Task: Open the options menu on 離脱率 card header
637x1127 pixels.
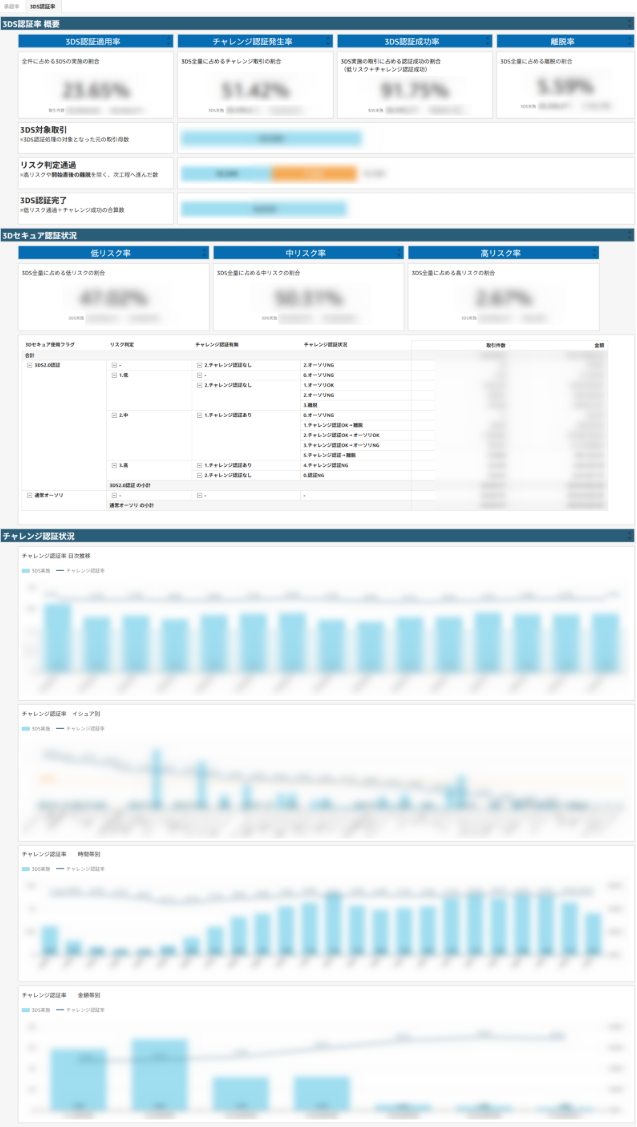Action: [630, 42]
